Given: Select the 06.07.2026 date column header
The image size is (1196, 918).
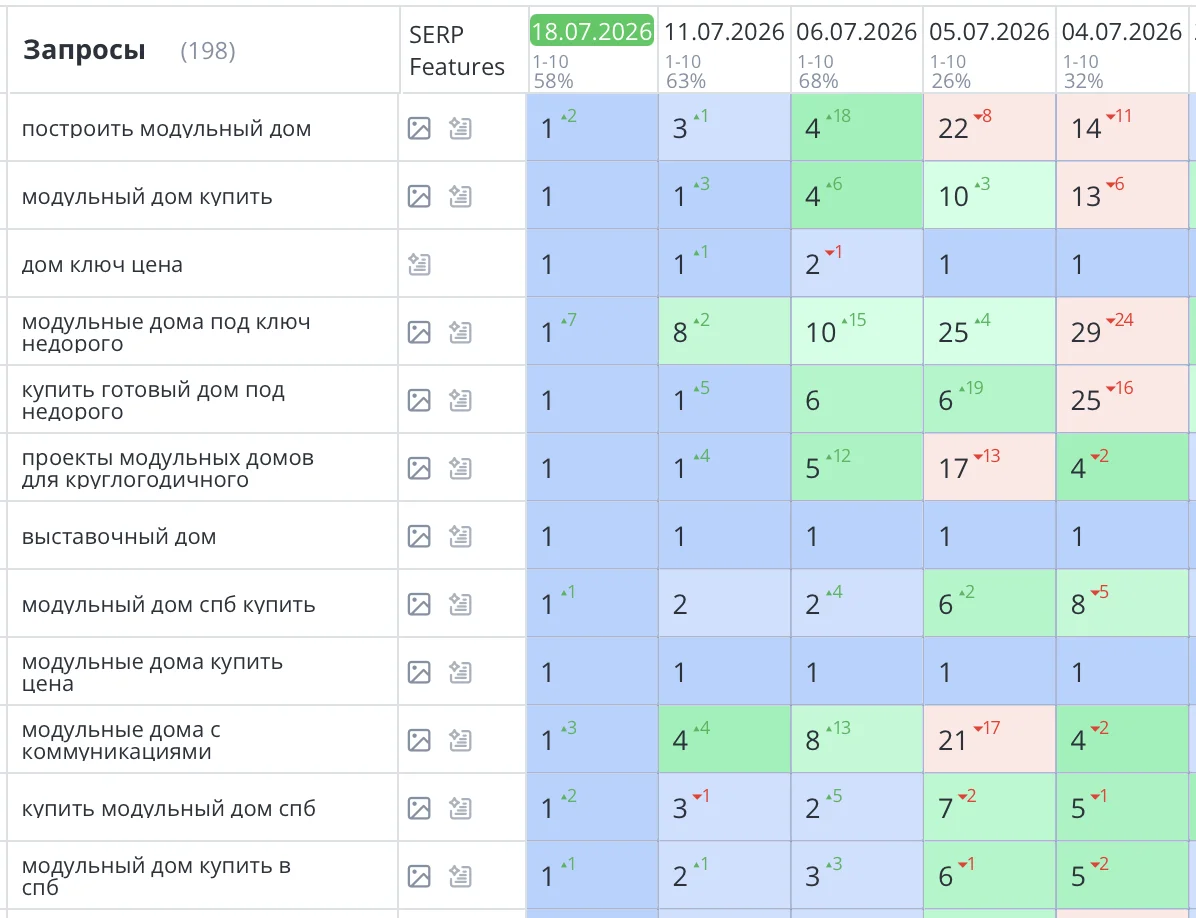Looking at the screenshot, I should (x=857, y=31).
